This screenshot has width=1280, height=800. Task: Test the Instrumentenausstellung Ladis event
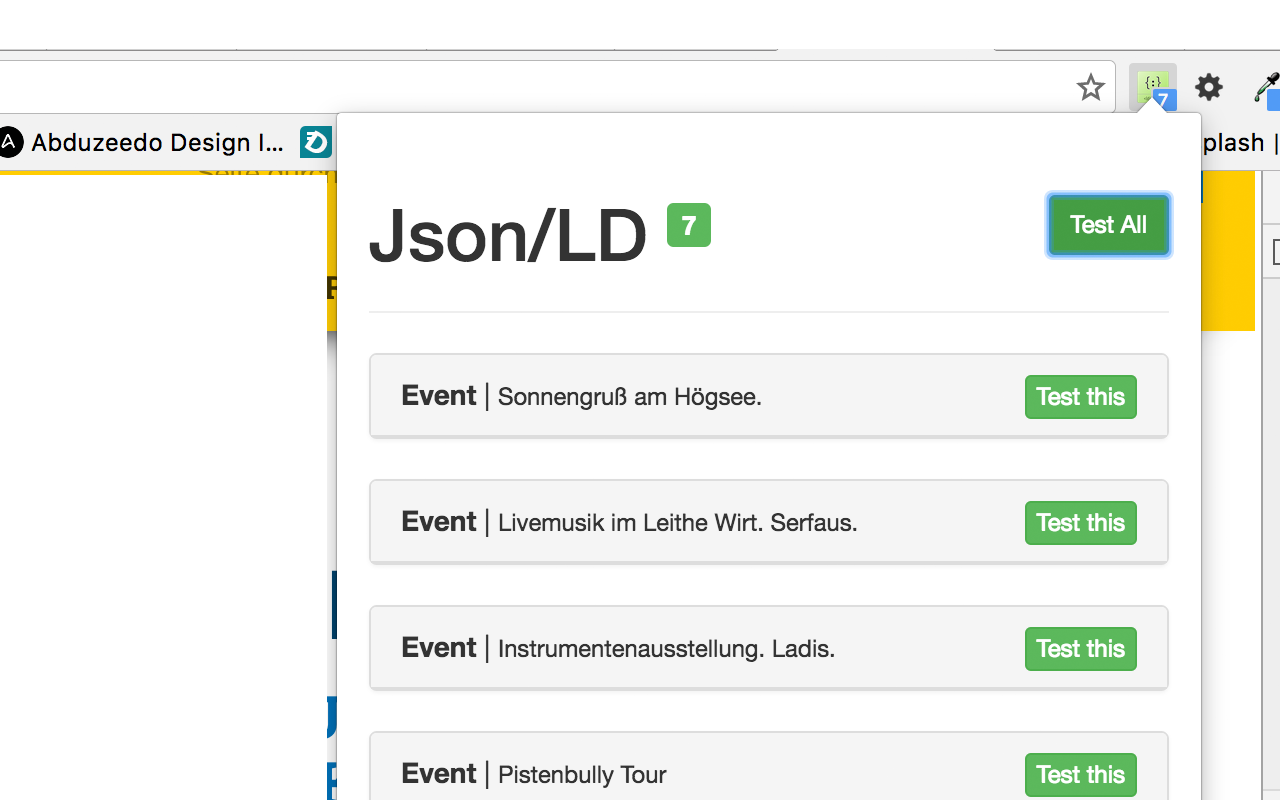1080,649
